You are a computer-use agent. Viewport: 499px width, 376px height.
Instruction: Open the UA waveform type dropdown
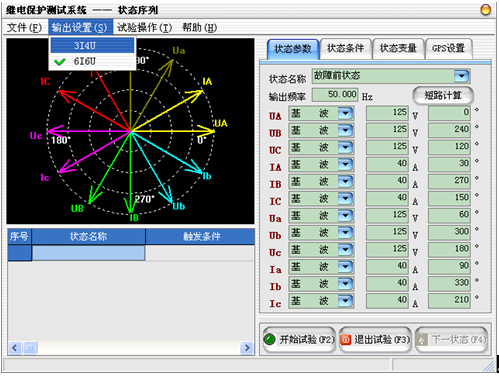point(345,113)
